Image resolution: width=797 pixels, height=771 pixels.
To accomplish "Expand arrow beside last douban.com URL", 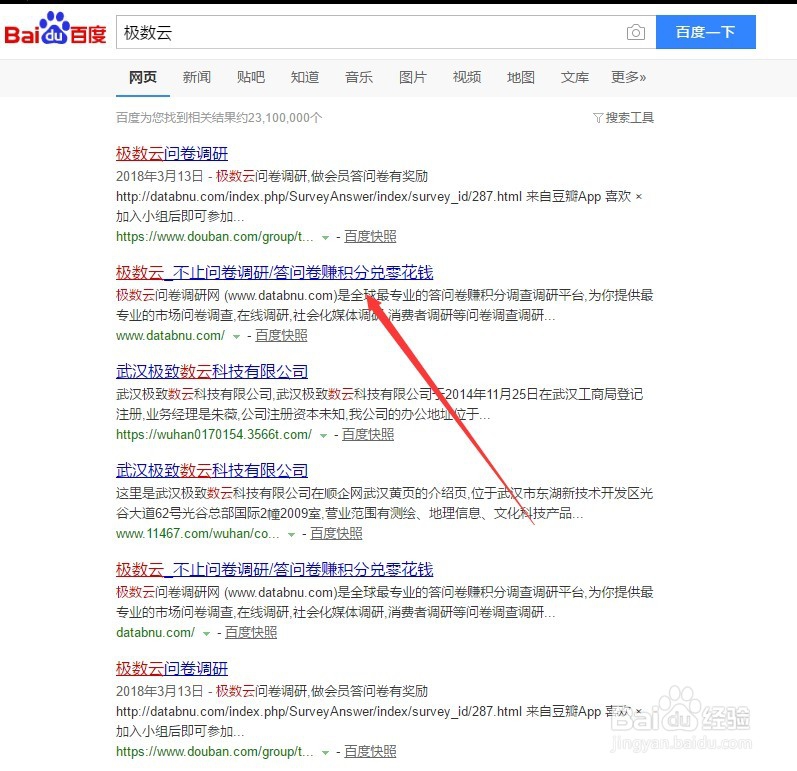I will point(325,753).
